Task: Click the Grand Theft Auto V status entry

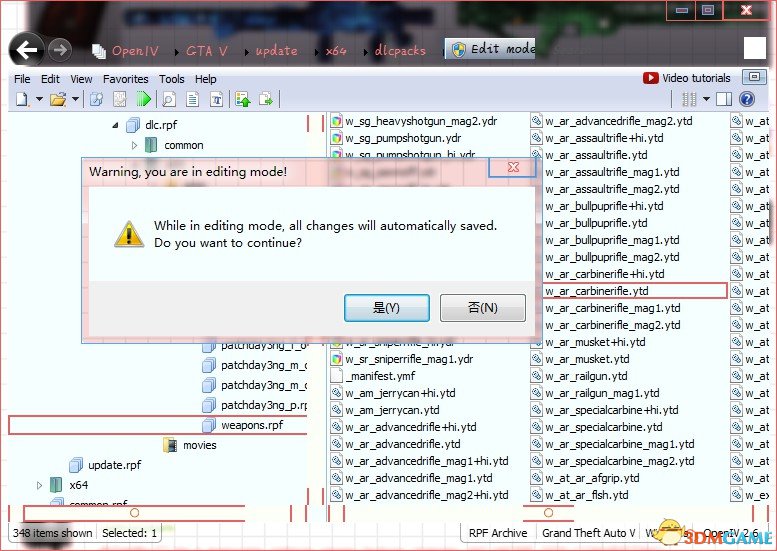Action: [588, 533]
